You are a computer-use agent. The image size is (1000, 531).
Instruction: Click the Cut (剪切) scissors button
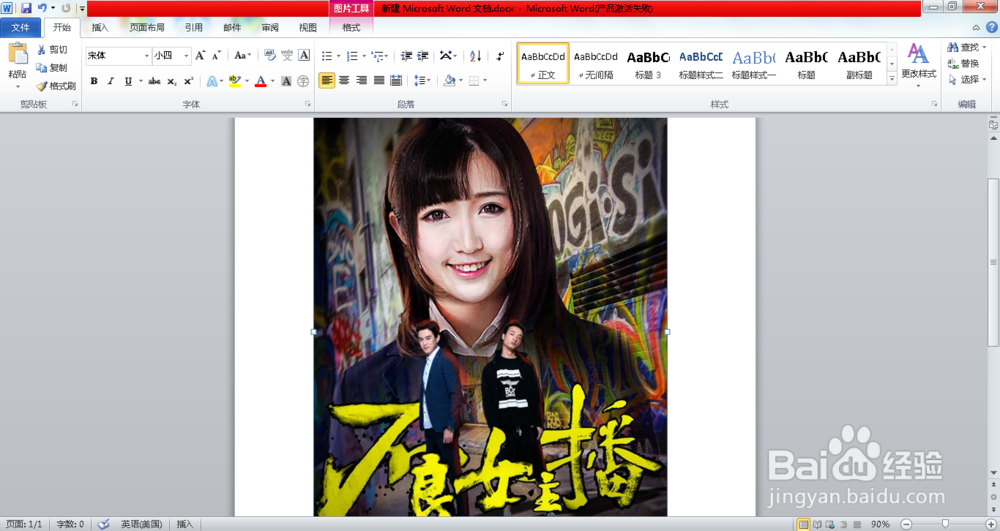(x=52, y=50)
